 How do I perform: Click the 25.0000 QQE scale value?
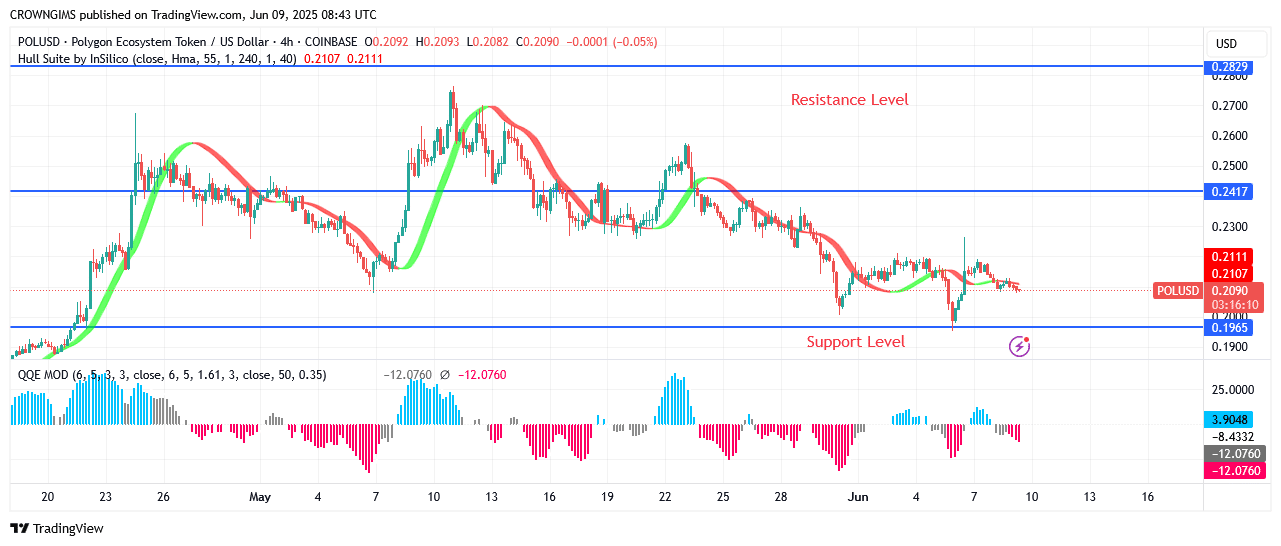1232,389
